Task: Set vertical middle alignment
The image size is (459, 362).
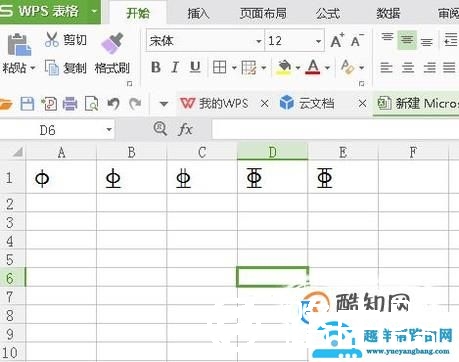Action: pos(407,40)
